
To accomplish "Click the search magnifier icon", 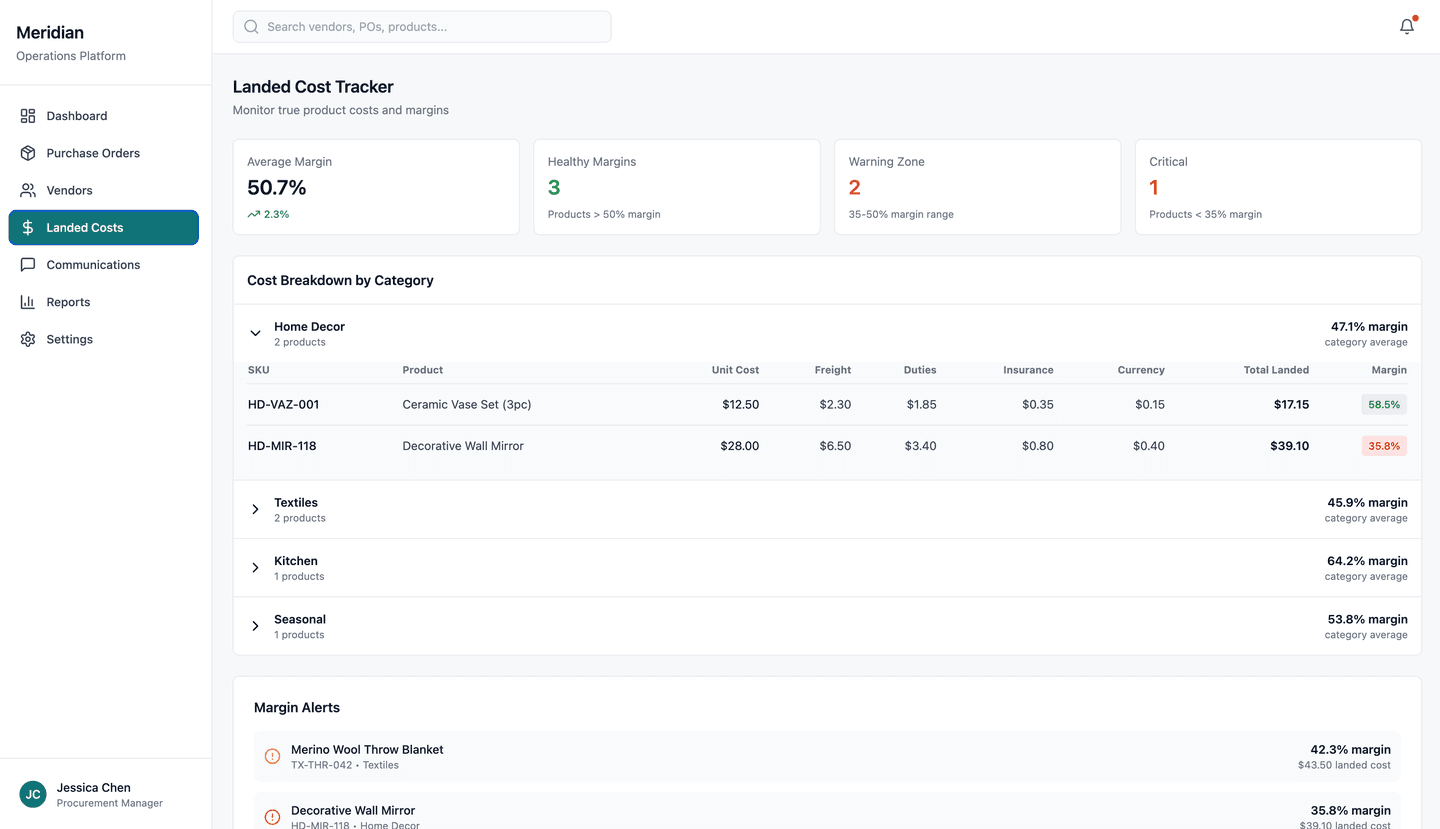I will (x=251, y=26).
